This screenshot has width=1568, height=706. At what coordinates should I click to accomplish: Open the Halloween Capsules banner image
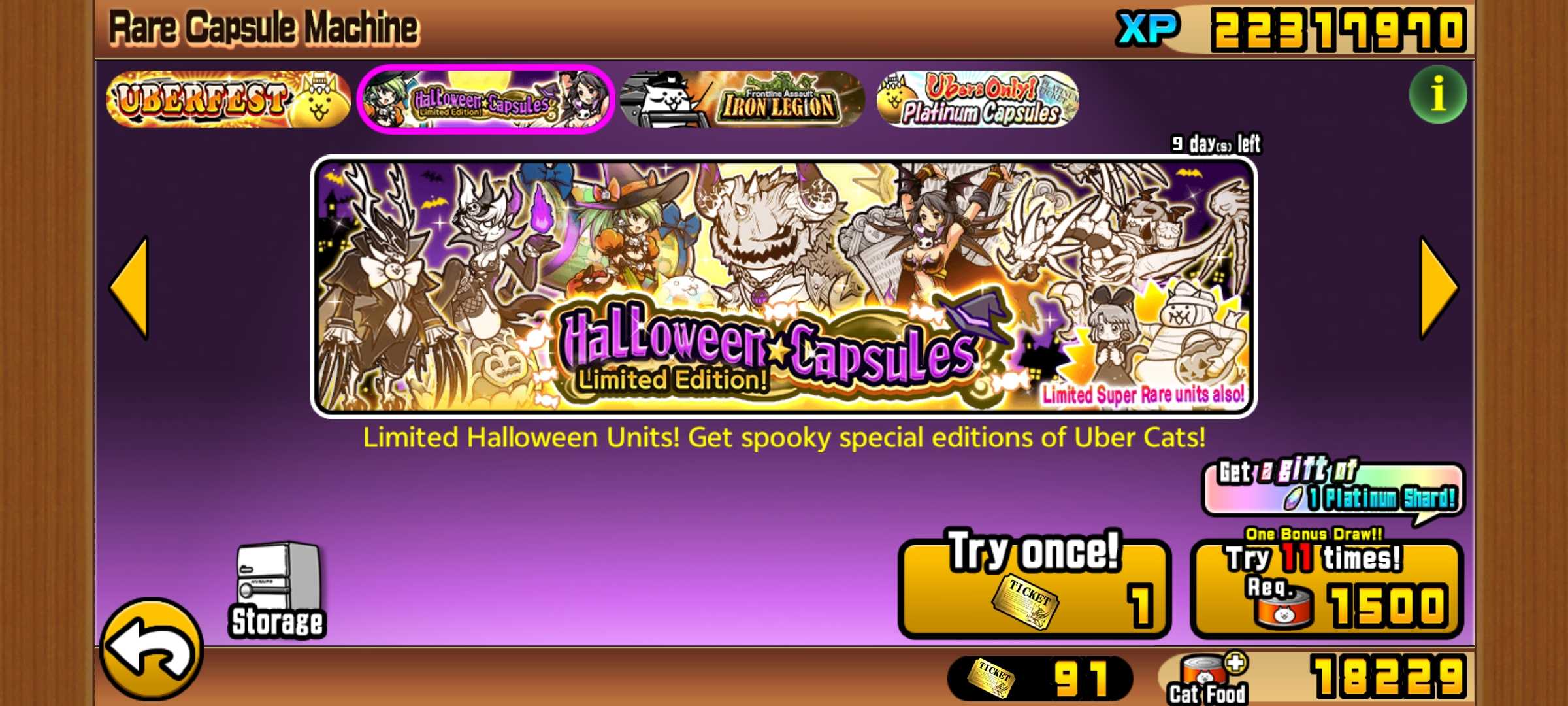[783, 286]
